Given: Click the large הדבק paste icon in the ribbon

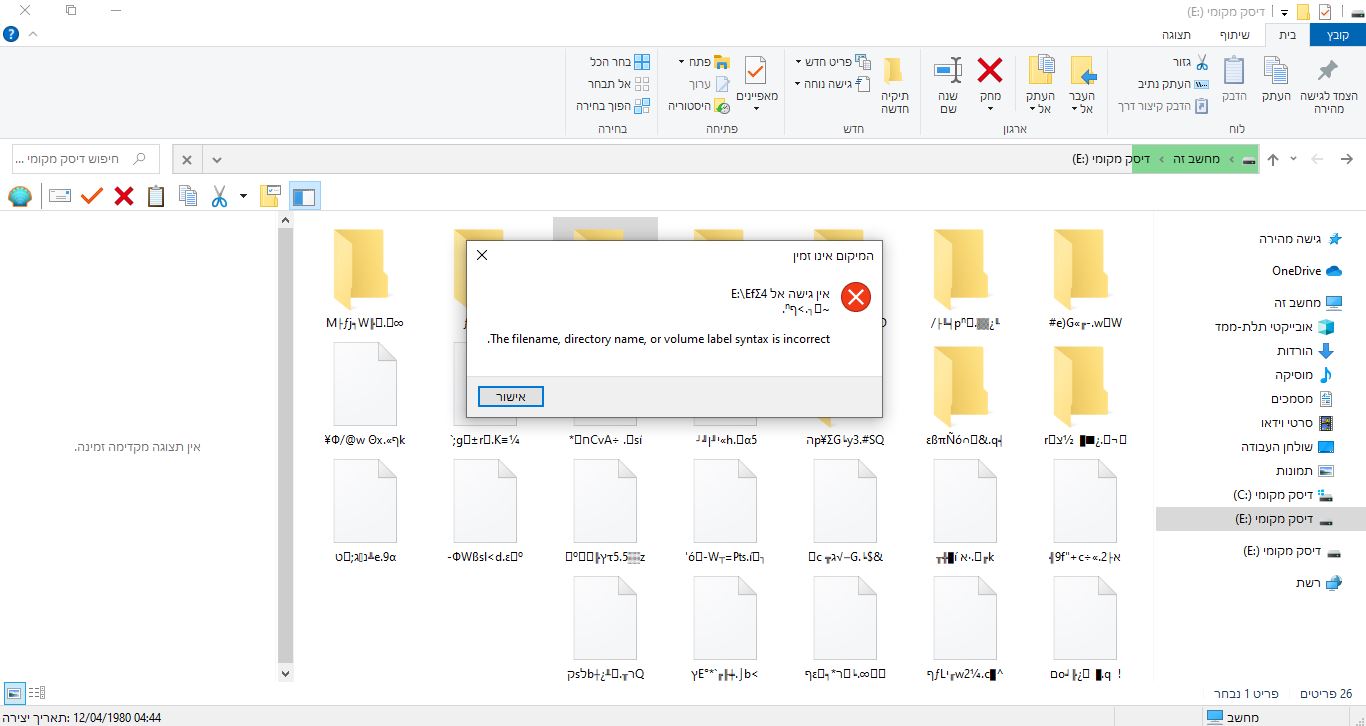Looking at the screenshot, I should click(1235, 70).
